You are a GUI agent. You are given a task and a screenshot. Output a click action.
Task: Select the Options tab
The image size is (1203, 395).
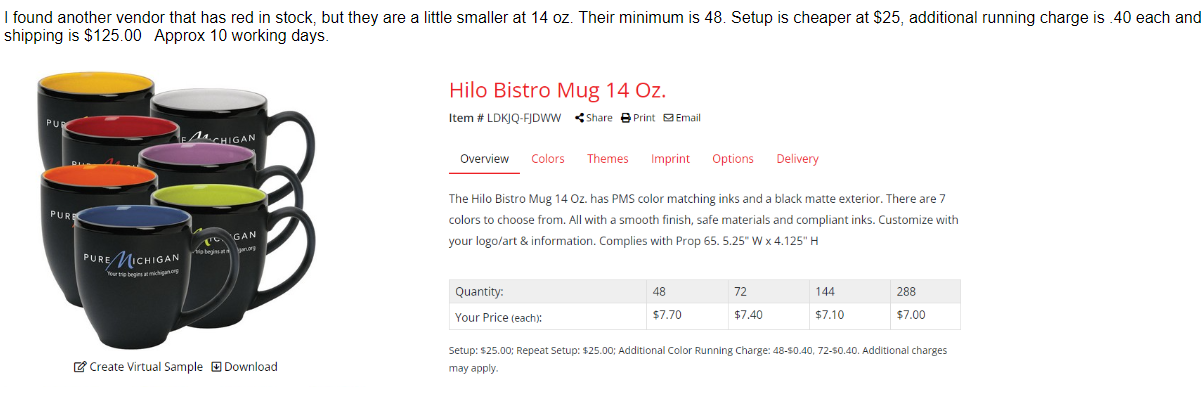[733, 159]
